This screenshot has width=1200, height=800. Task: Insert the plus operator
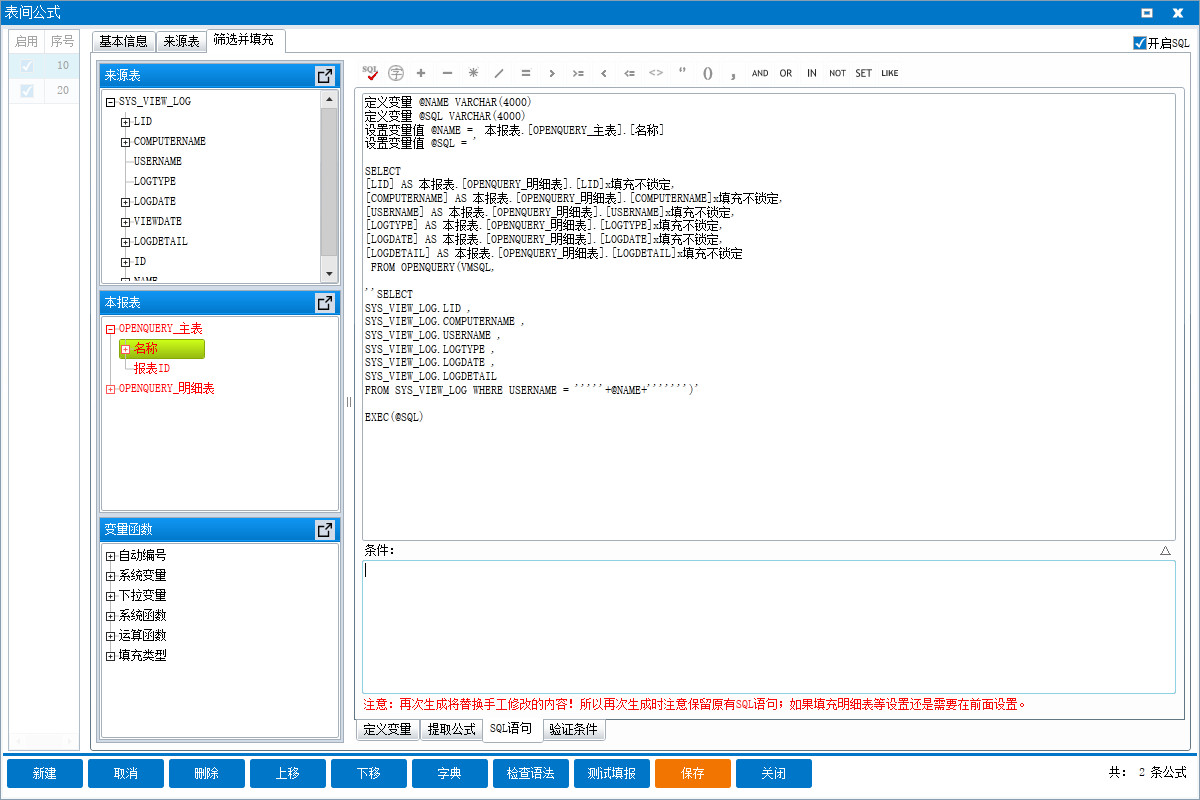point(421,73)
